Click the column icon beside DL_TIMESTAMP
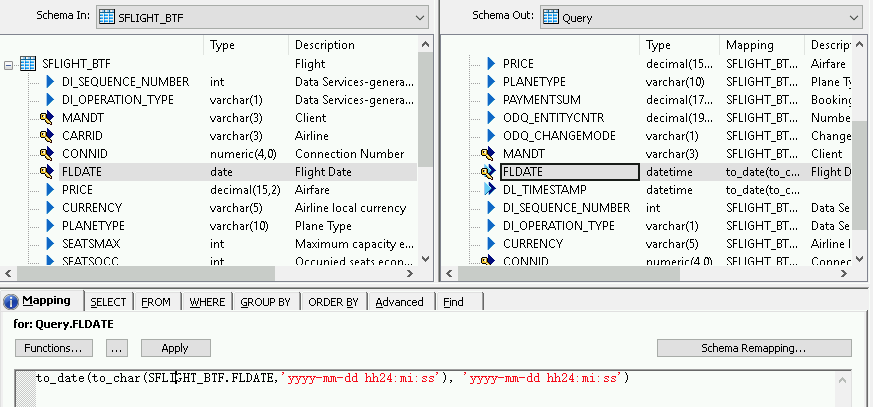This screenshot has width=873, height=407. 489,190
